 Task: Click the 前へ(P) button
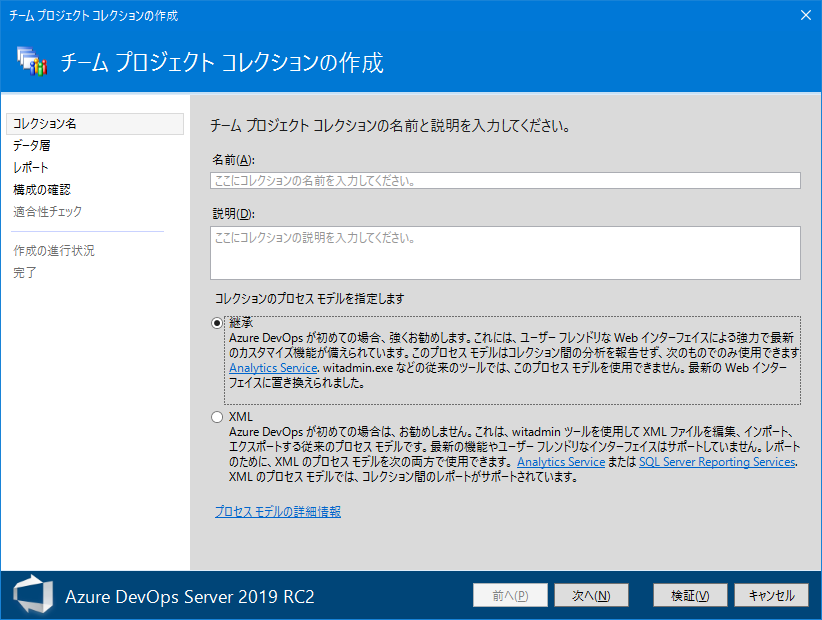pos(510,595)
